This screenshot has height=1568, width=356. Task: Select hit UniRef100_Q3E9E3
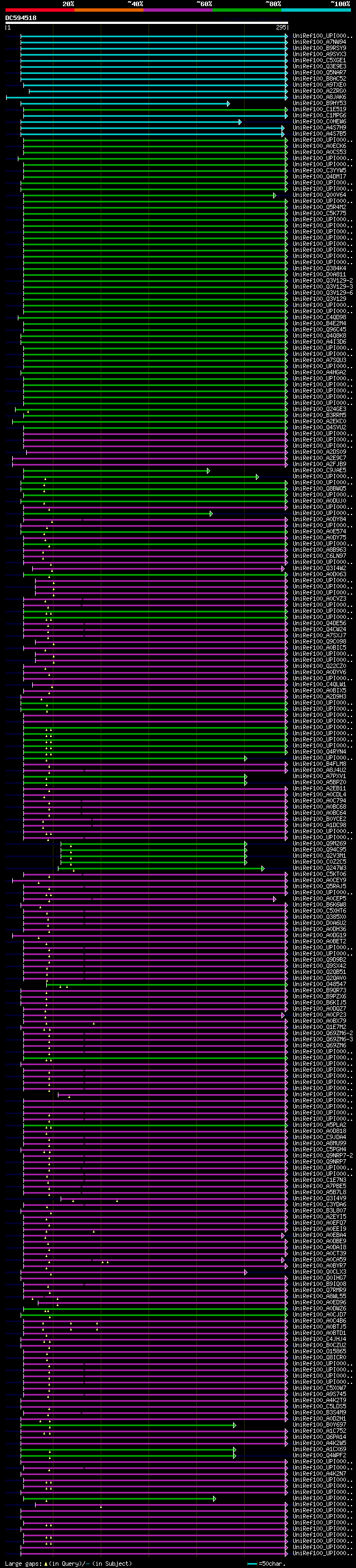tap(319, 67)
